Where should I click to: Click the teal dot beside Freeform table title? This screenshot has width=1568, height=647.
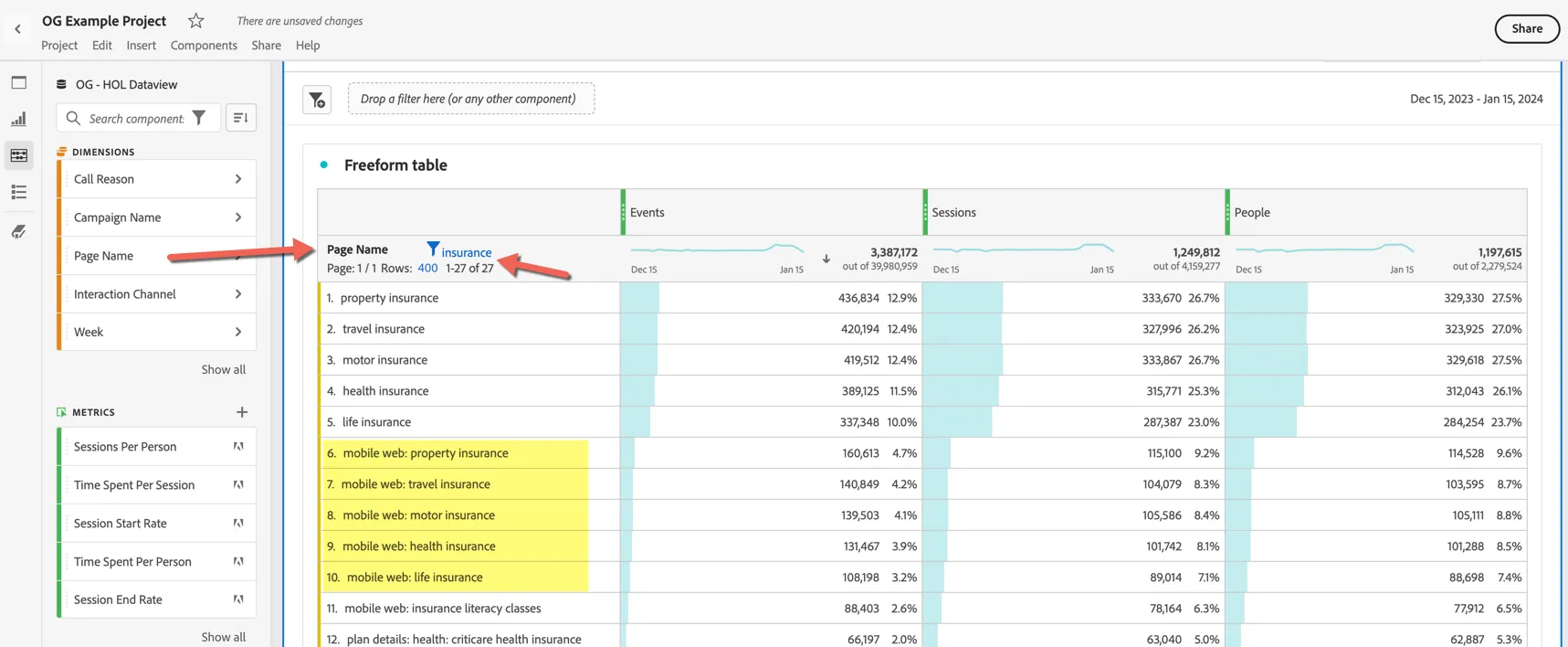coord(323,164)
